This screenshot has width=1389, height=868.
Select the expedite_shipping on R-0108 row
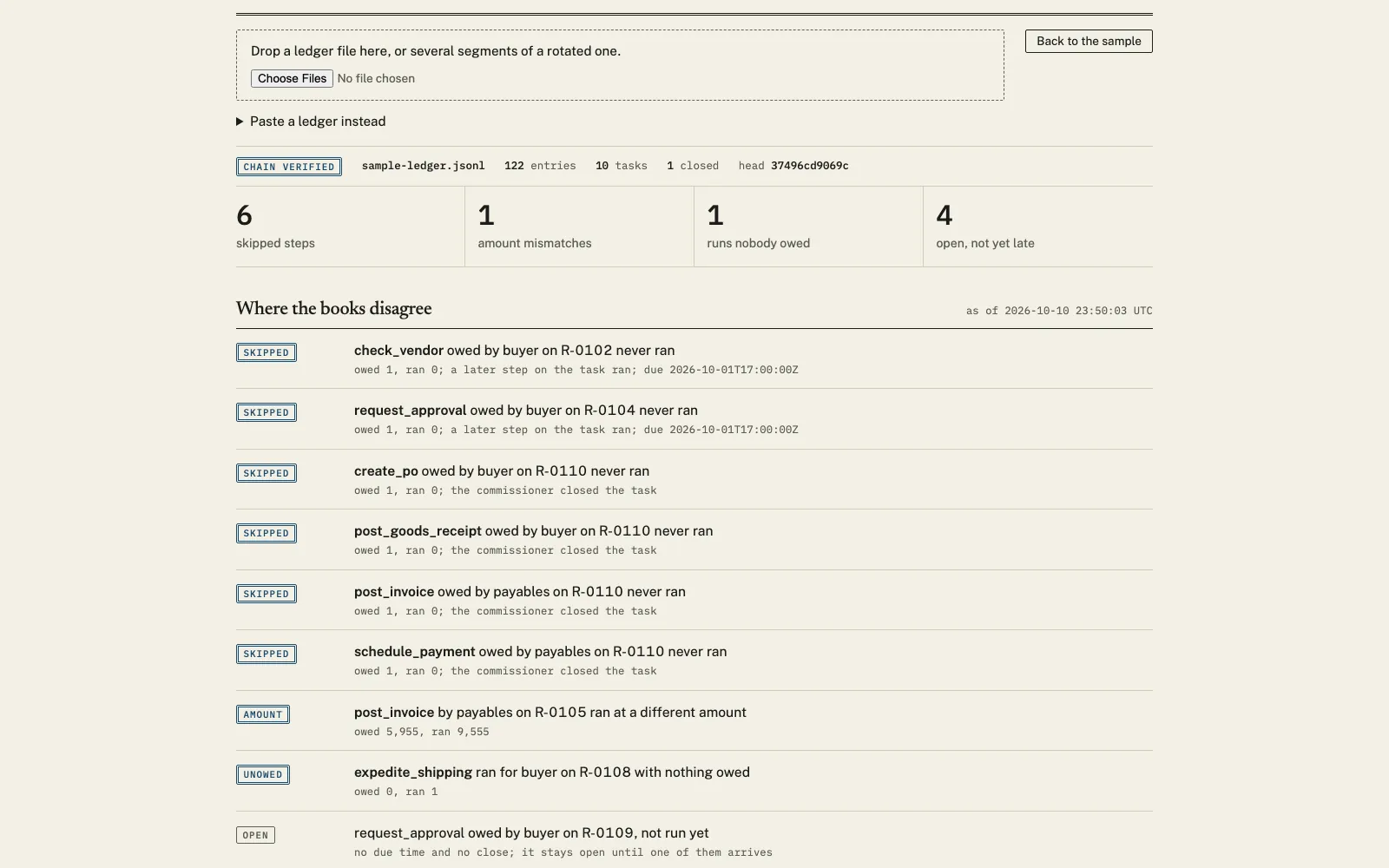[x=694, y=781]
